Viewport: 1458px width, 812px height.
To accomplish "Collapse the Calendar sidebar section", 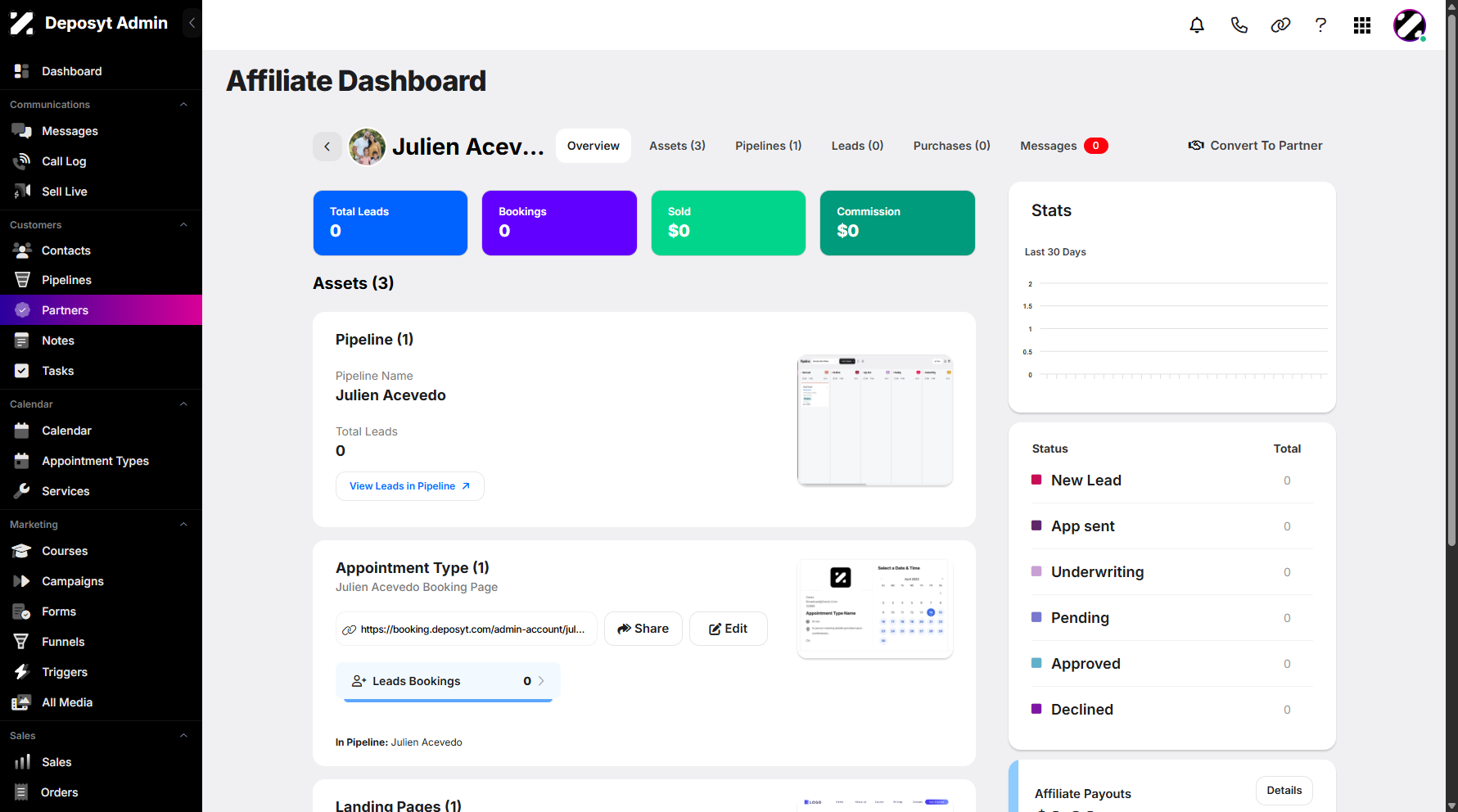I will point(183,404).
